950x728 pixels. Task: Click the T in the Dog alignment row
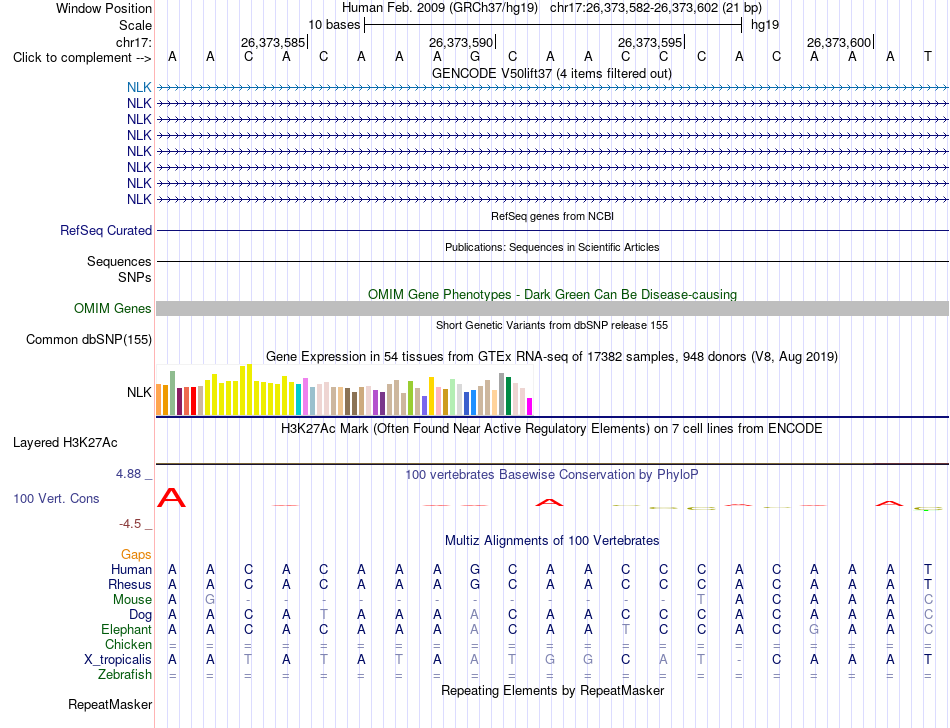click(x=324, y=614)
